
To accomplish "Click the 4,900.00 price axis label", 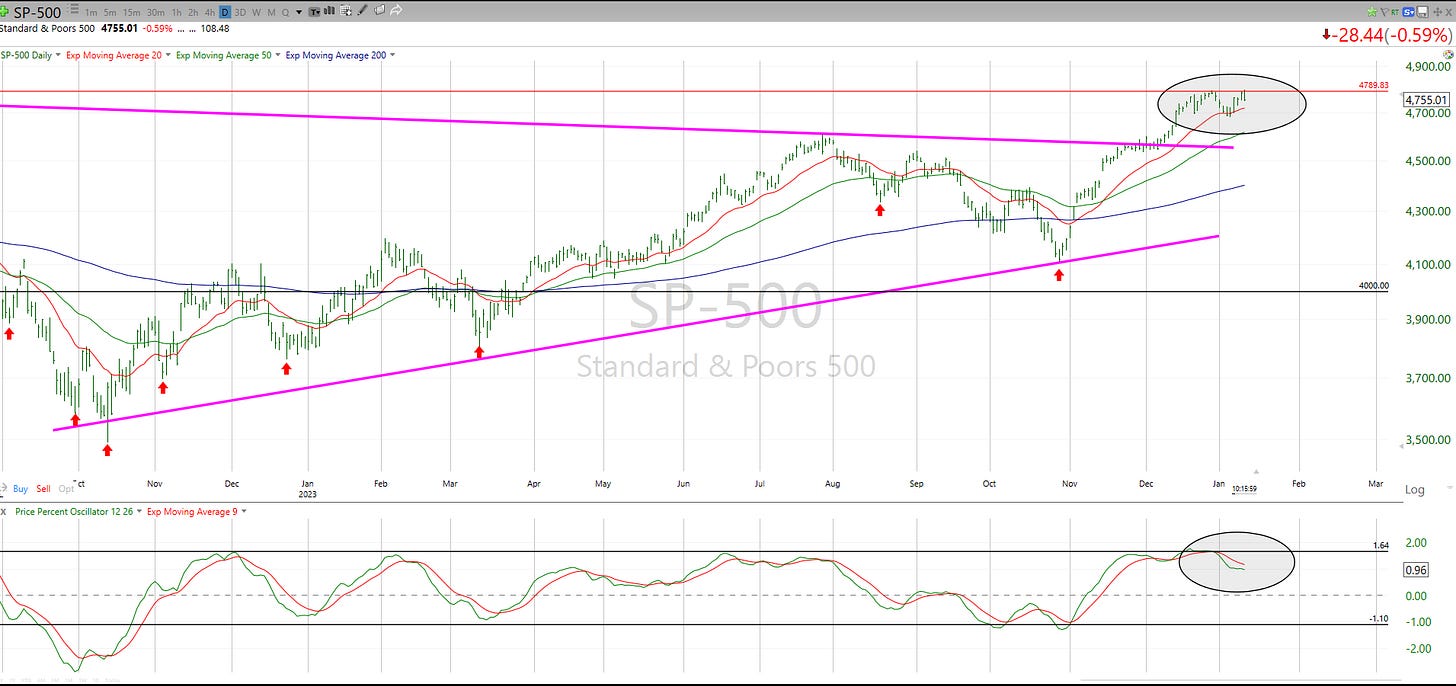I will pyautogui.click(x=1427, y=67).
